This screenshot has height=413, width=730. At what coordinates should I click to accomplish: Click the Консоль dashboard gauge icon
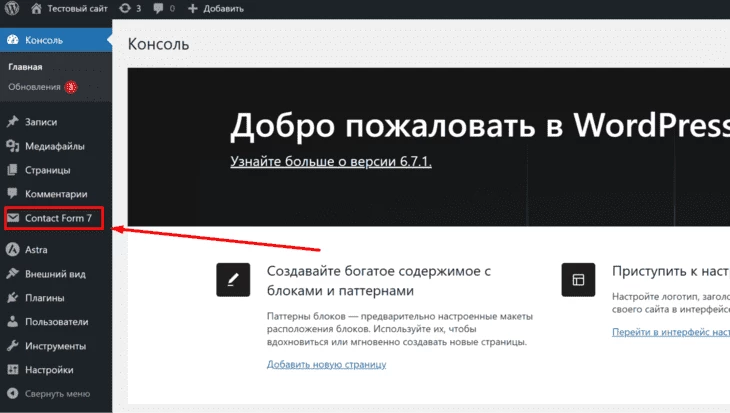[x=13, y=40]
